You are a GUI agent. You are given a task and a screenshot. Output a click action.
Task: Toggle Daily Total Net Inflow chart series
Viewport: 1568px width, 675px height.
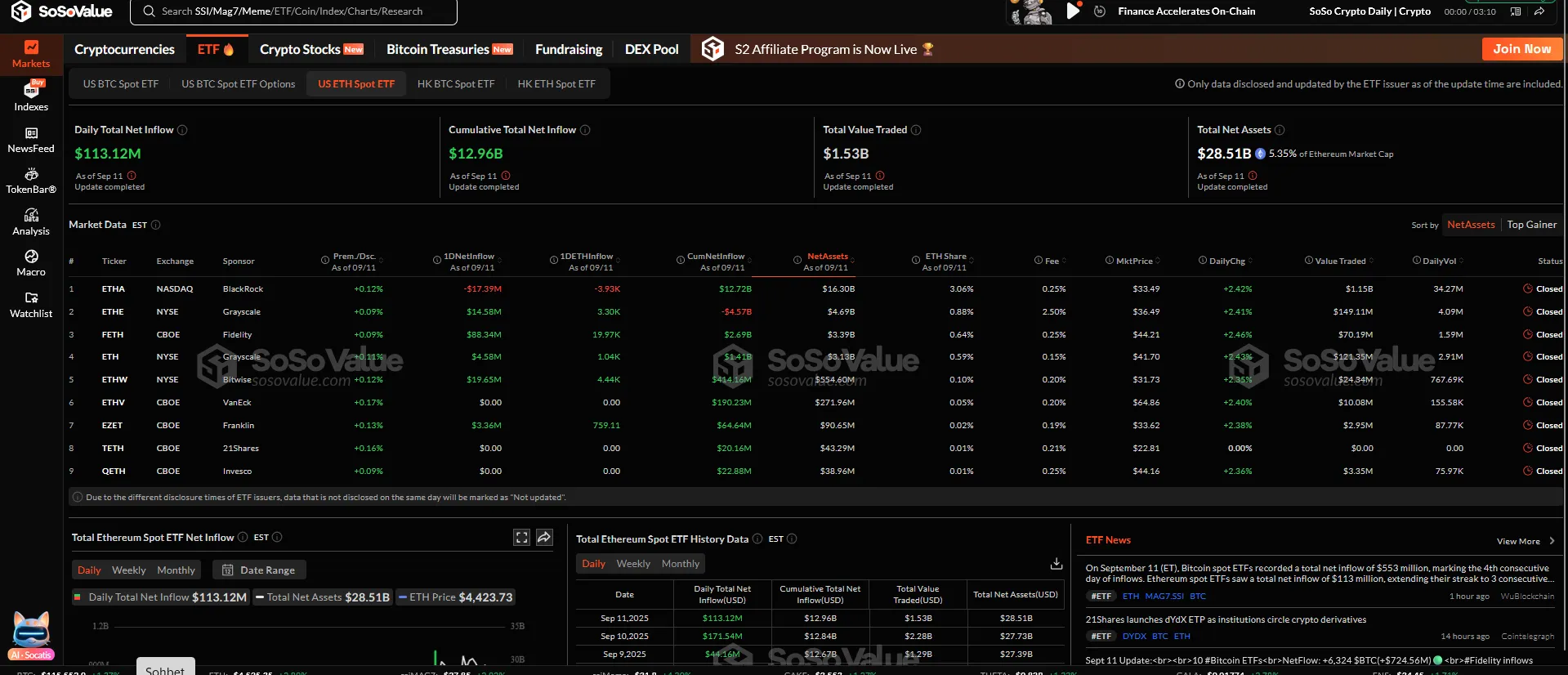point(161,597)
